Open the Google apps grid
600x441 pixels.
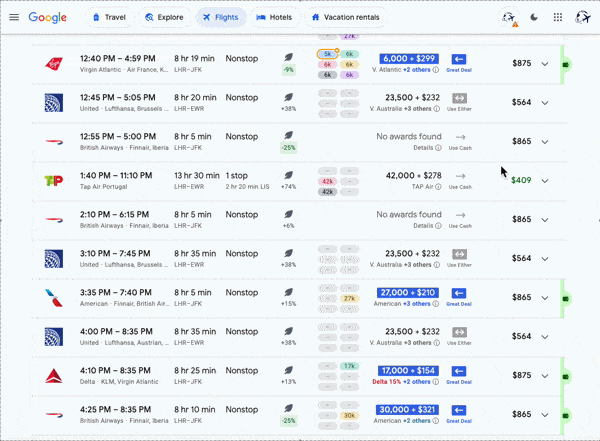[558, 17]
